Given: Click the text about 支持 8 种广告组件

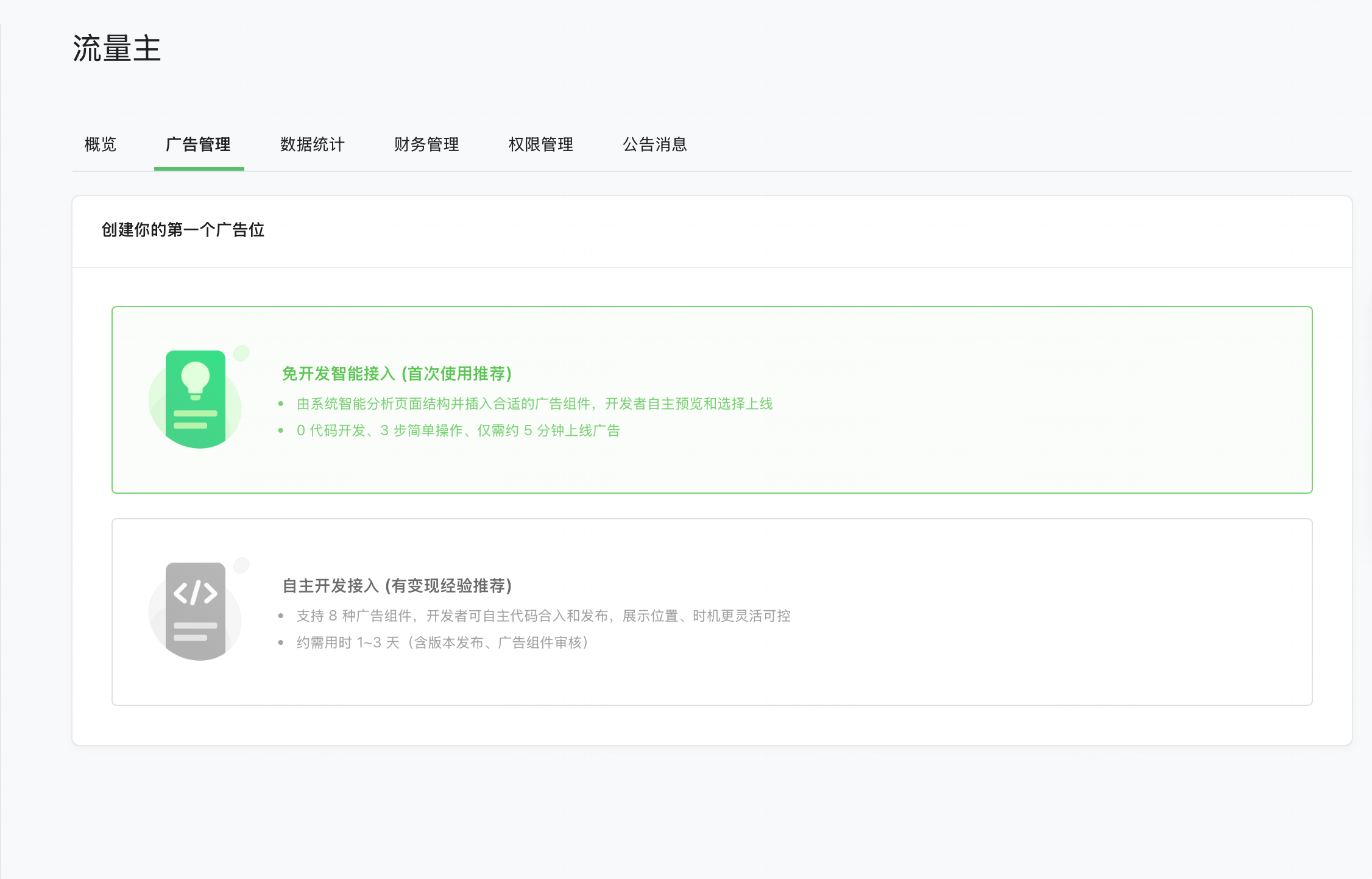Looking at the screenshot, I should coord(543,616).
